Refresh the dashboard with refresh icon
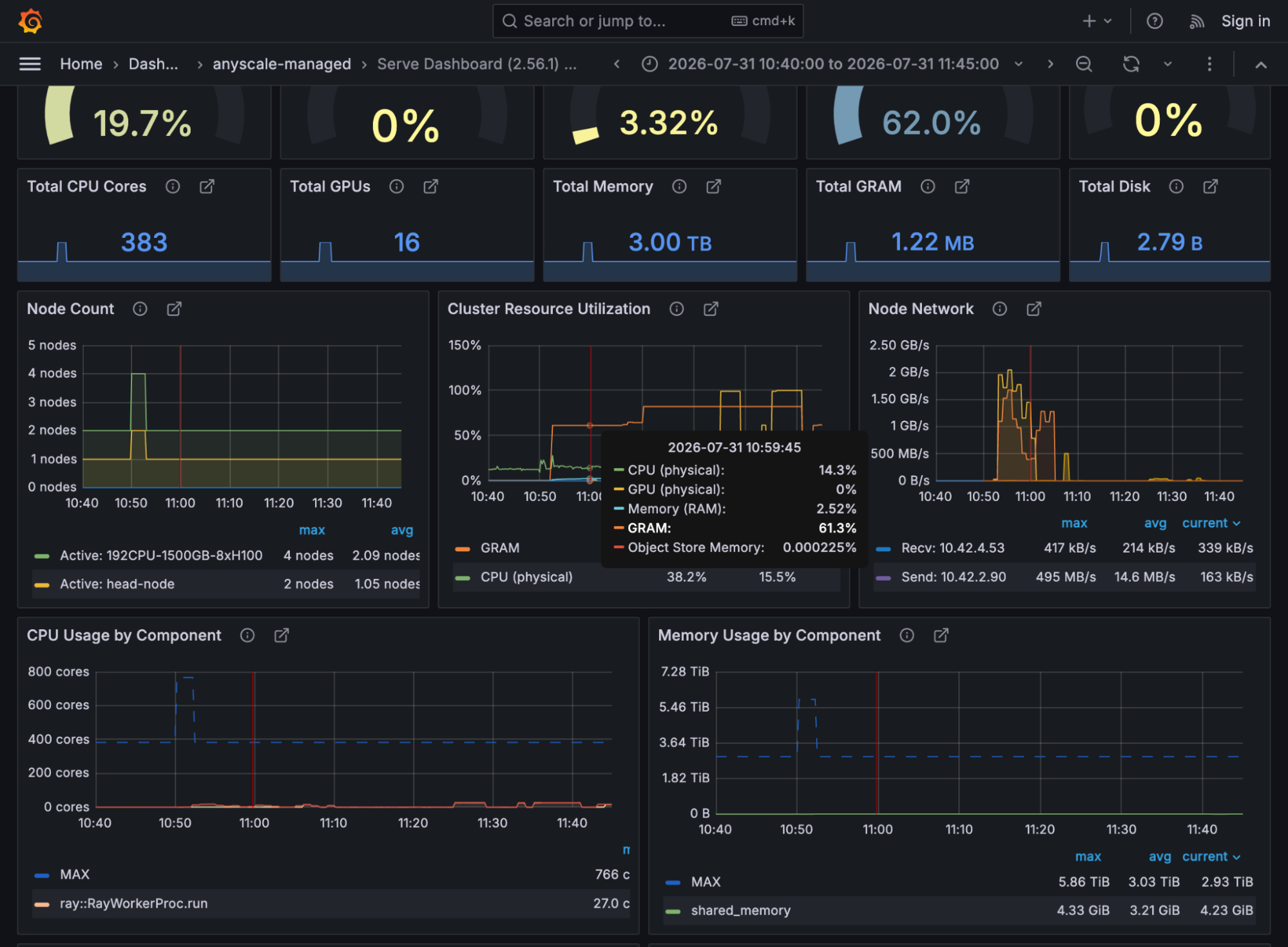This screenshot has width=1288, height=947. 1131,64
